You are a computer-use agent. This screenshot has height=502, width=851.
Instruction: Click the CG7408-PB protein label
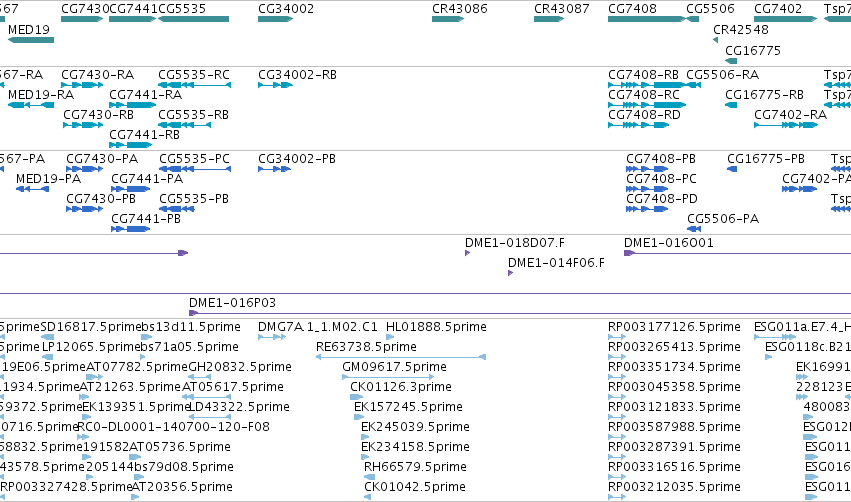tap(661, 158)
